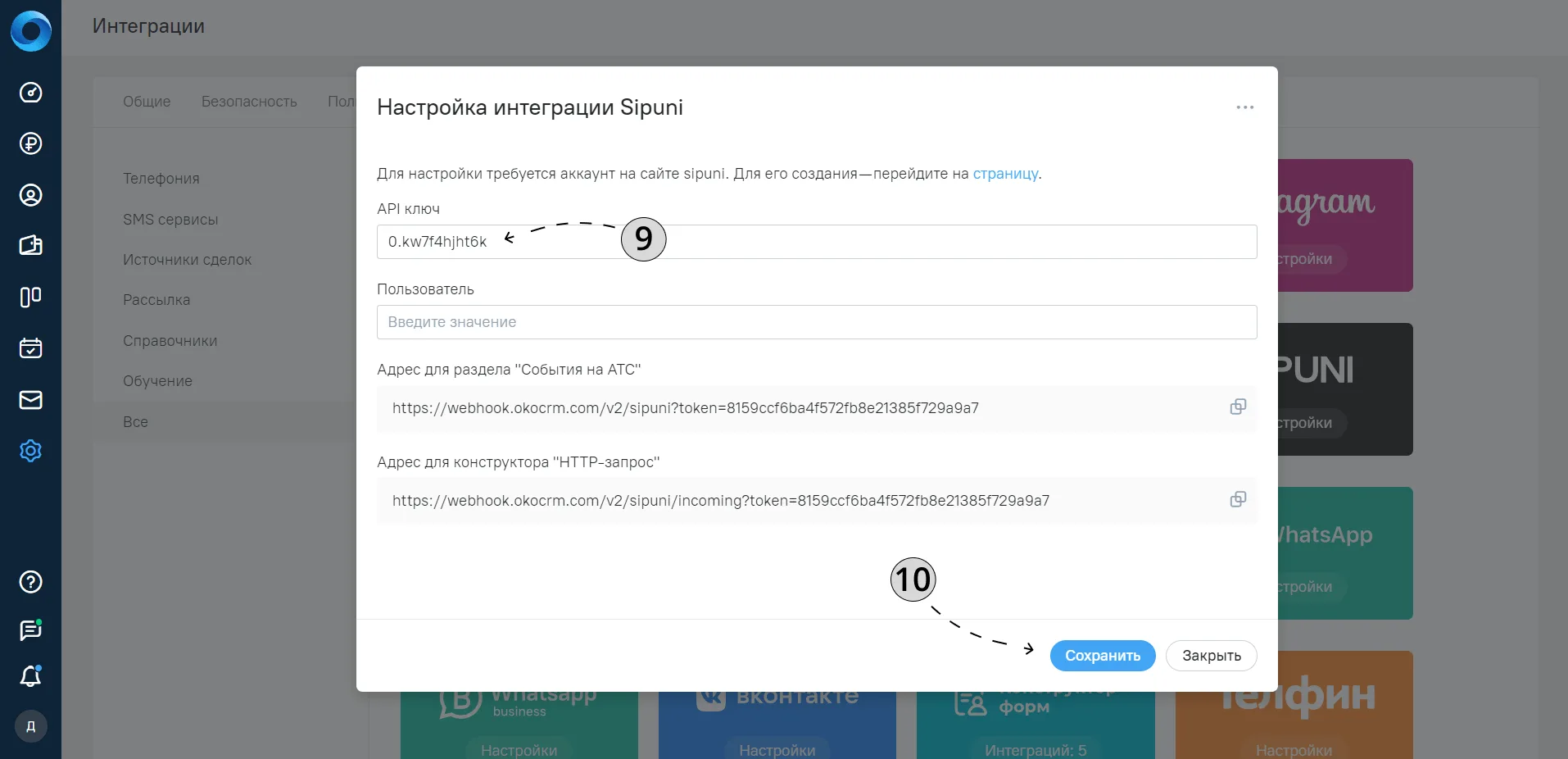
Task: Select Рассылка in the category list
Action: click(x=156, y=300)
